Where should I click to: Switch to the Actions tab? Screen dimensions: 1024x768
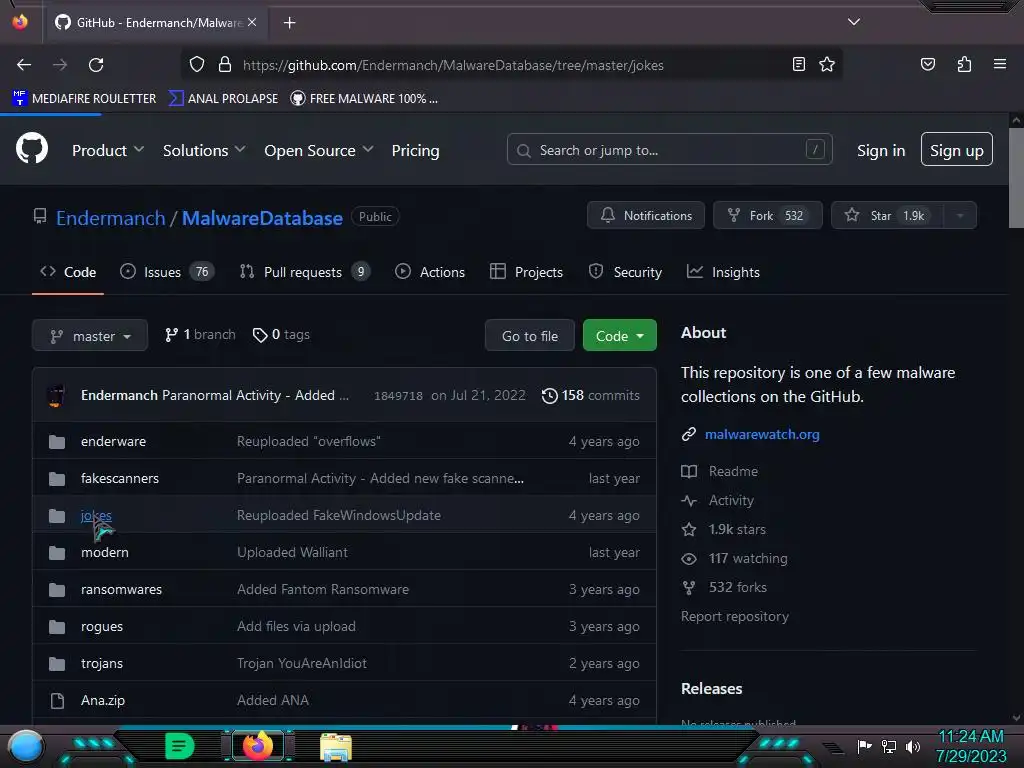point(430,272)
